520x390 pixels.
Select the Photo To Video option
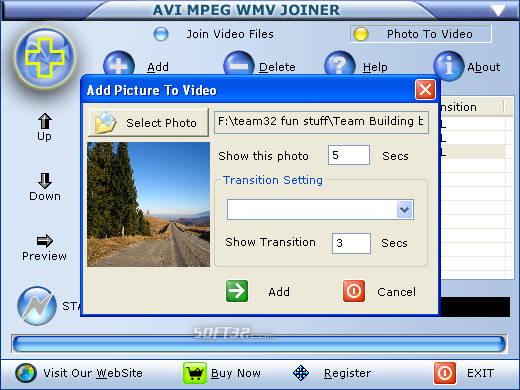pyautogui.click(x=421, y=34)
